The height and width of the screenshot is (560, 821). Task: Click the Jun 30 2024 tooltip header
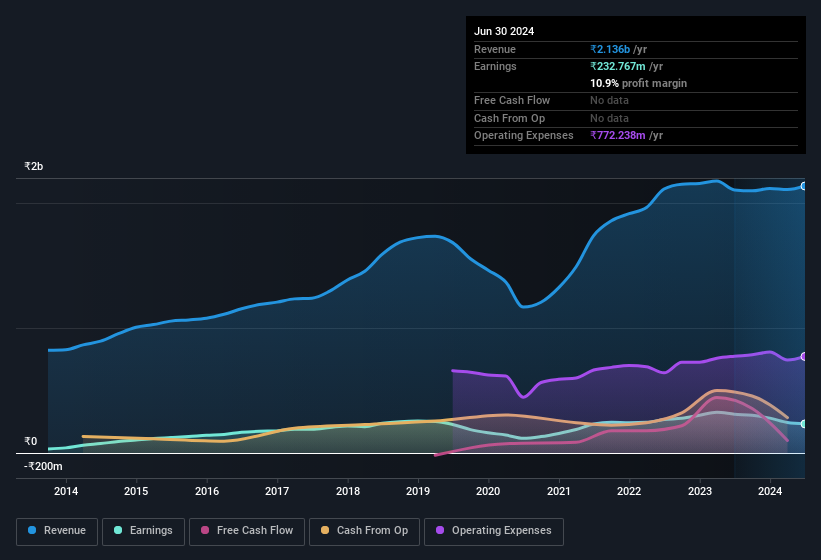504,31
